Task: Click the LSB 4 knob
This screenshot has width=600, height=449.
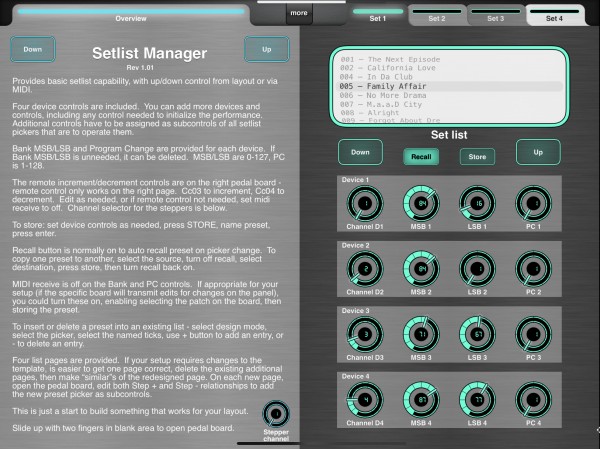Action: [477, 400]
